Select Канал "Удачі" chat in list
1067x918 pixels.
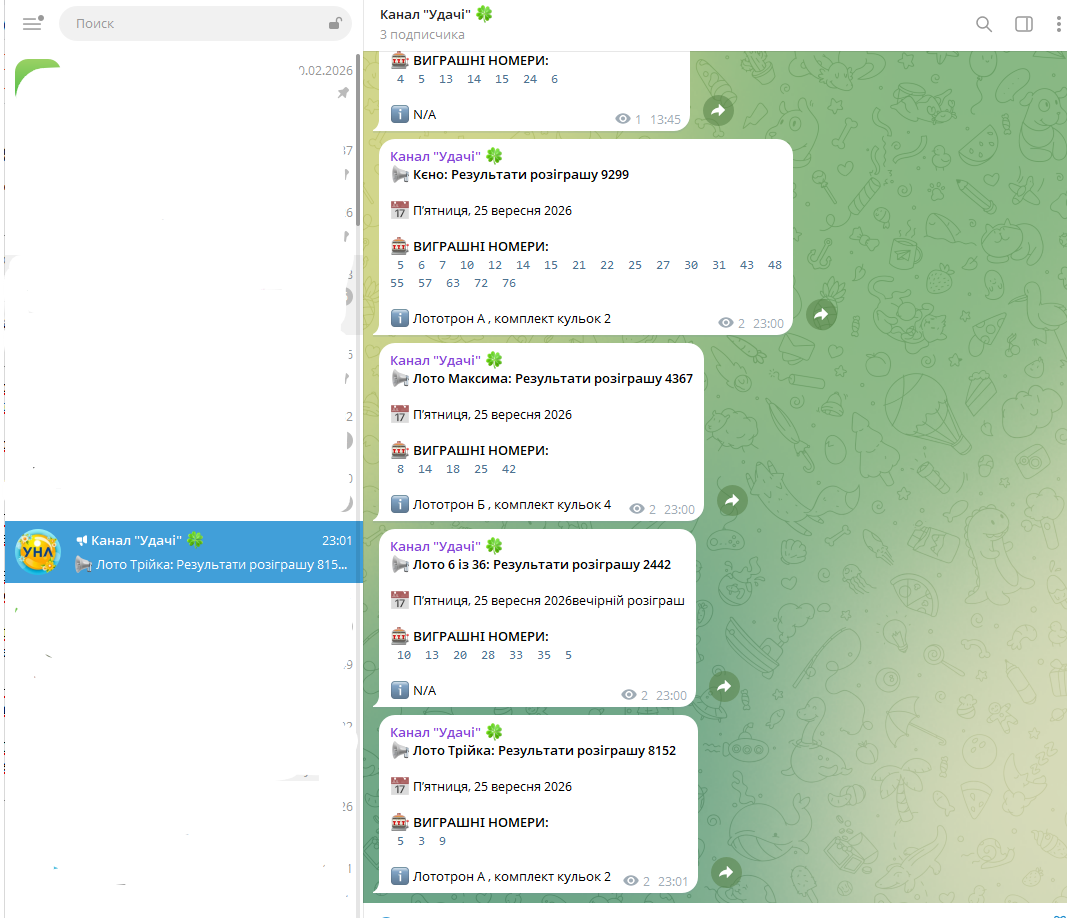point(184,552)
